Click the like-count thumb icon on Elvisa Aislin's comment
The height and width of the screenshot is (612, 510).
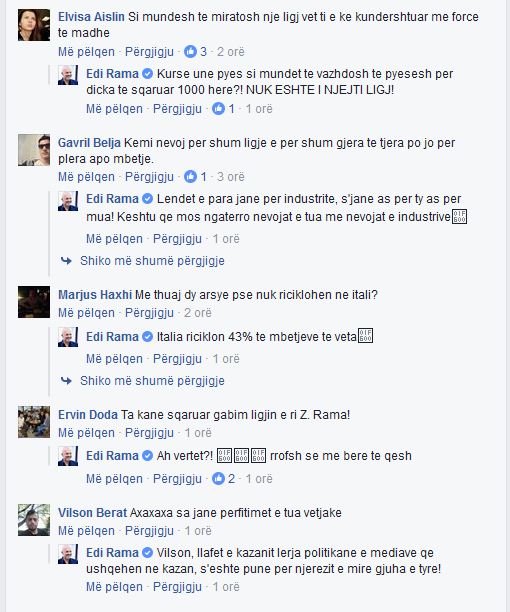click(190, 52)
